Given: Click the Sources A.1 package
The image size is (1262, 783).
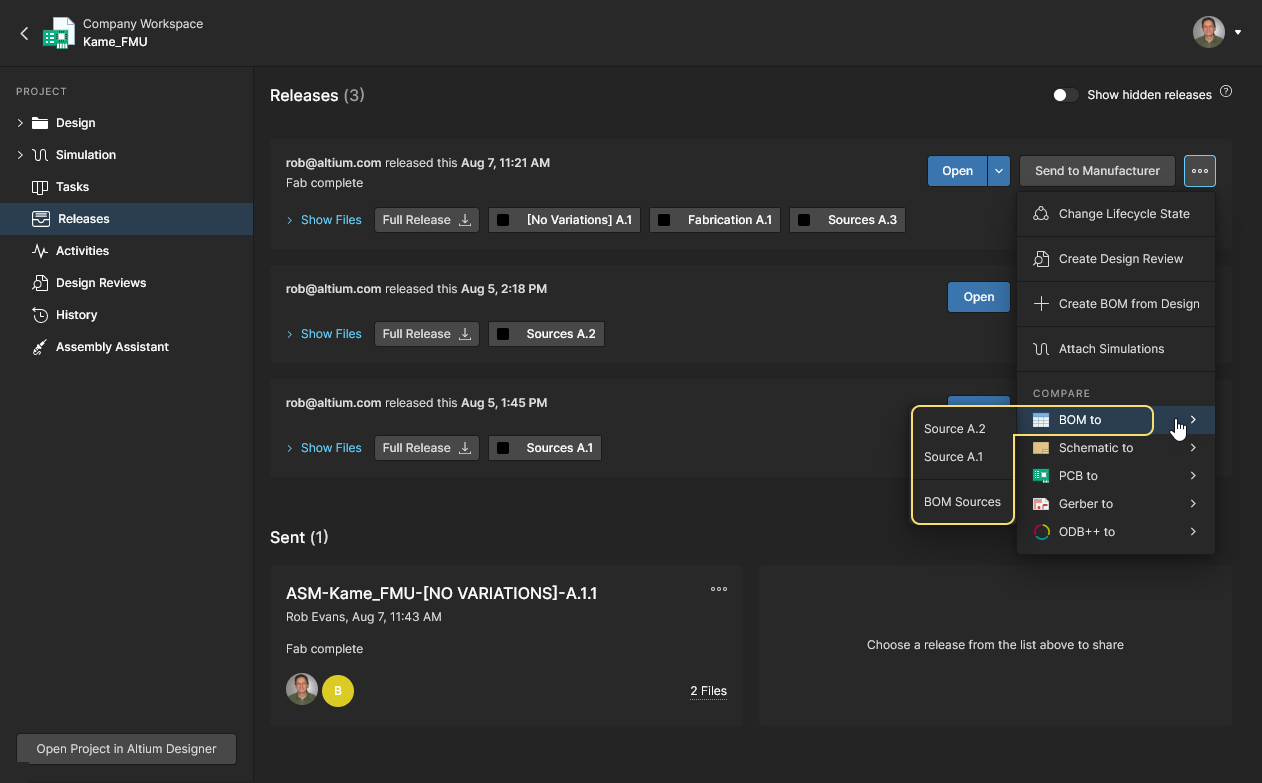Looking at the screenshot, I should (x=545, y=448).
